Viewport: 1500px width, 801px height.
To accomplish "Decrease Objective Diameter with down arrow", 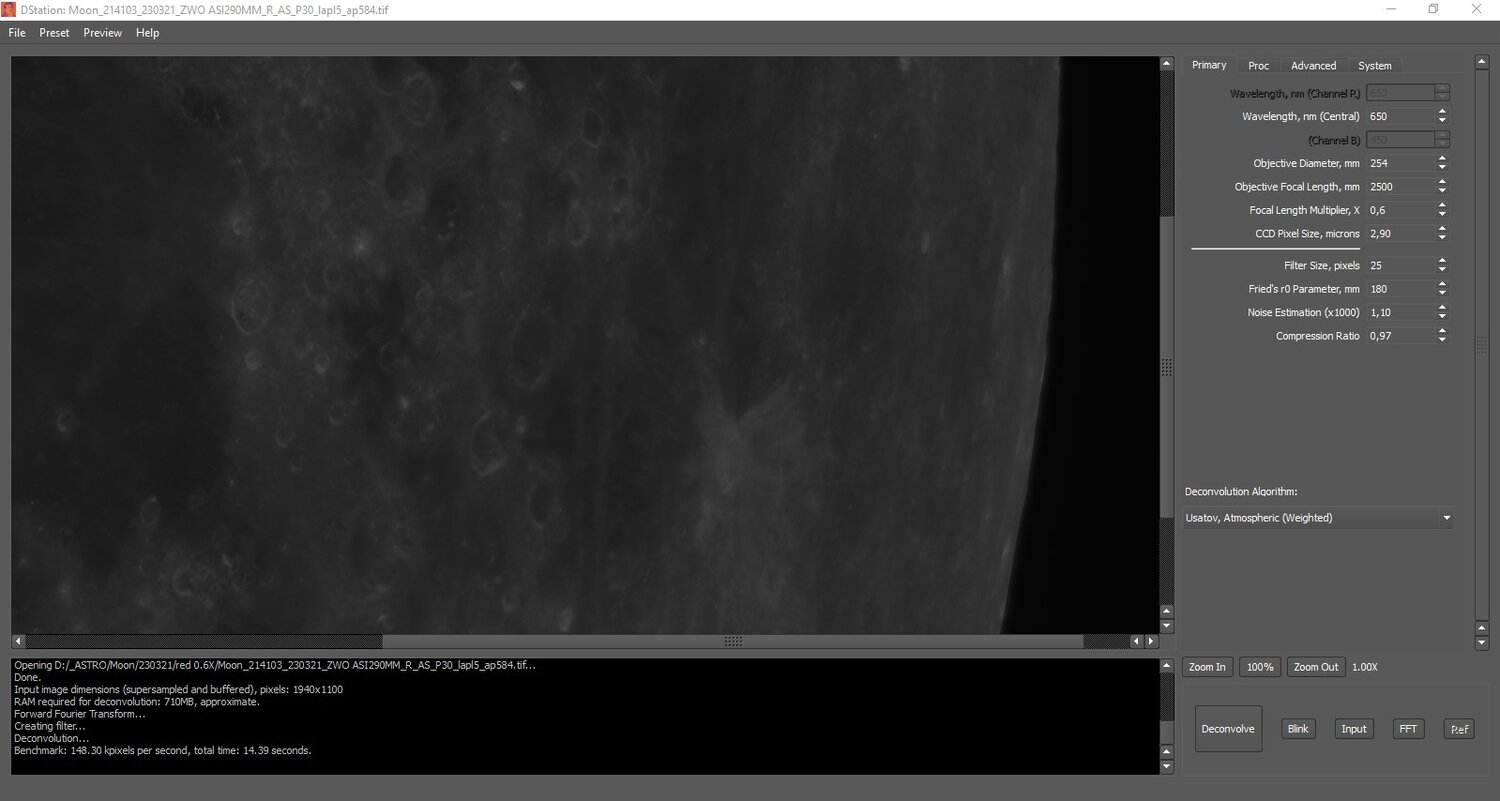I will (x=1442, y=168).
